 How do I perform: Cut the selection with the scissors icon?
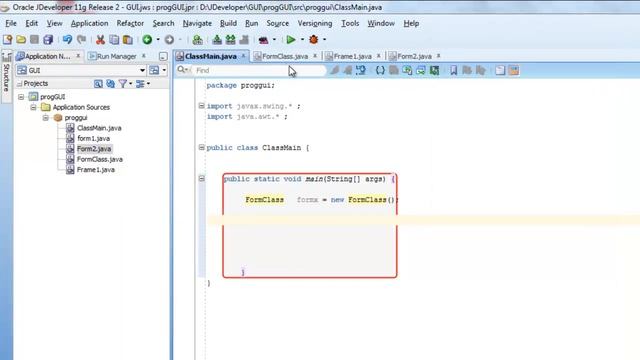click(100, 40)
